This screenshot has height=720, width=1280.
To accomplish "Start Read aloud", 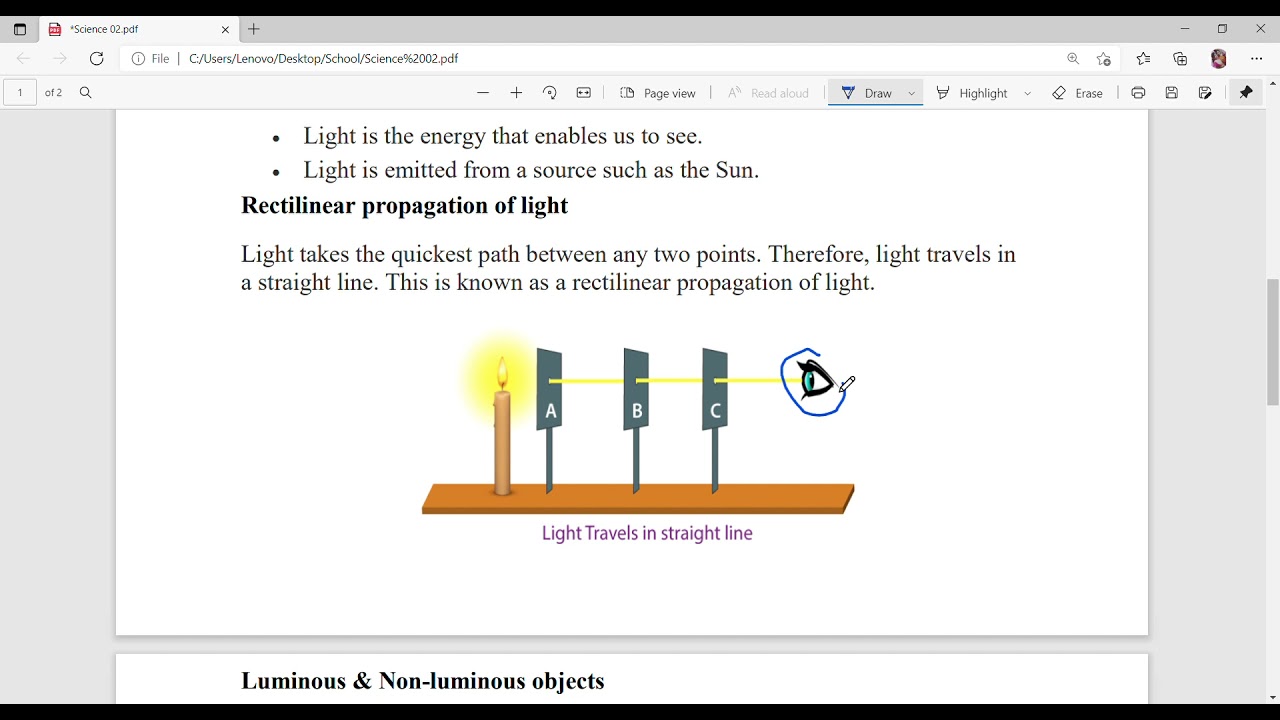I will pyautogui.click(x=768, y=93).
